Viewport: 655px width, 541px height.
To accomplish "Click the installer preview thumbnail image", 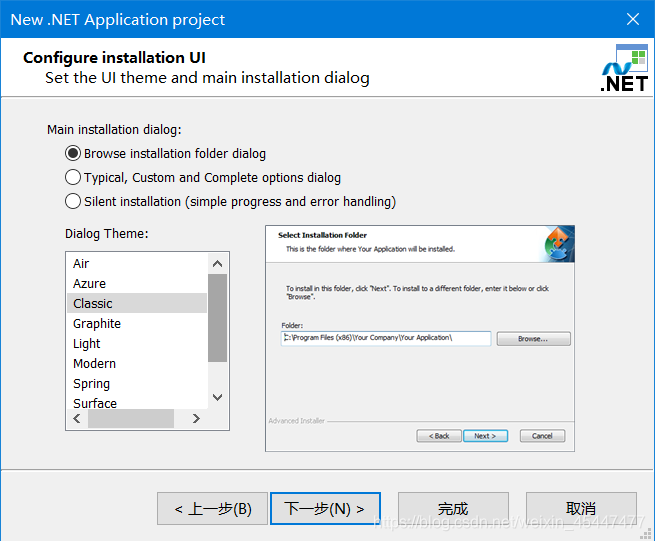I will [420, 338].
